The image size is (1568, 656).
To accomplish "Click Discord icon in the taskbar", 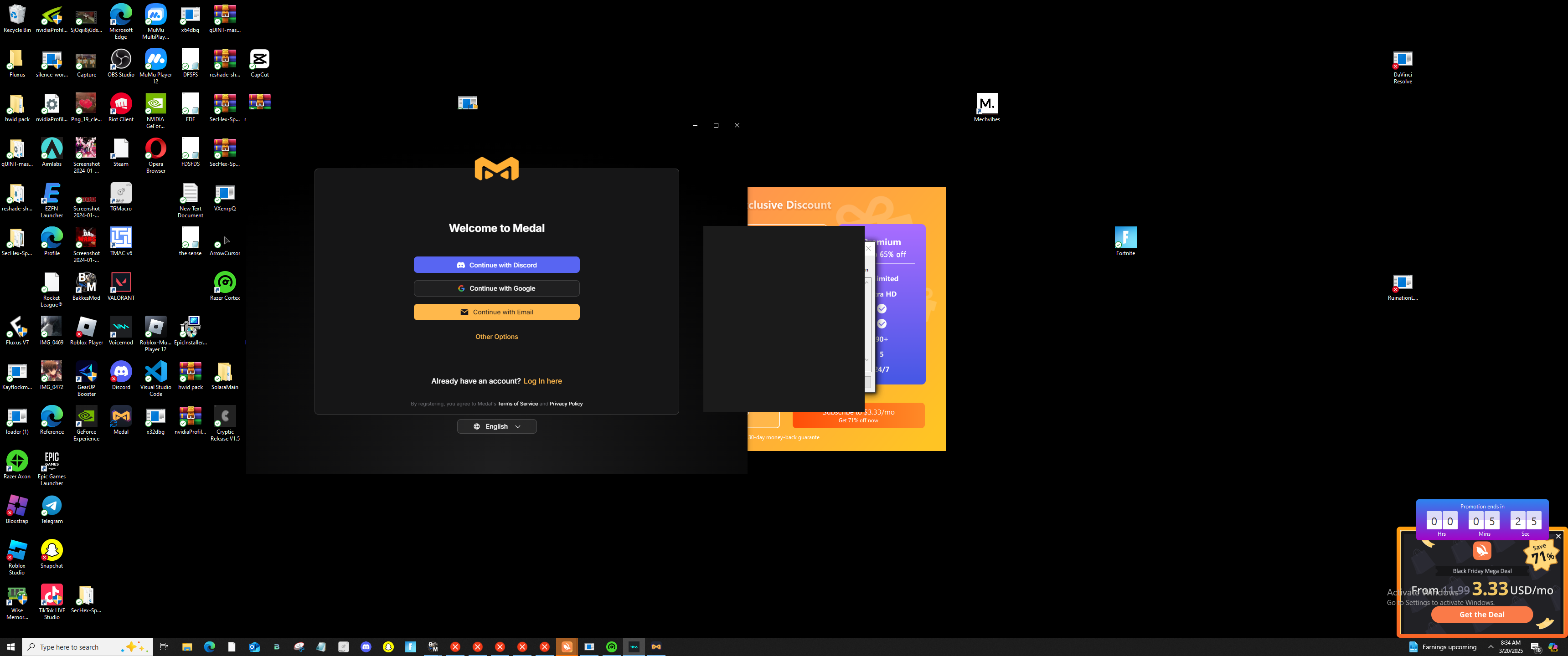I will pyautogui.click(x=366, y=647).
